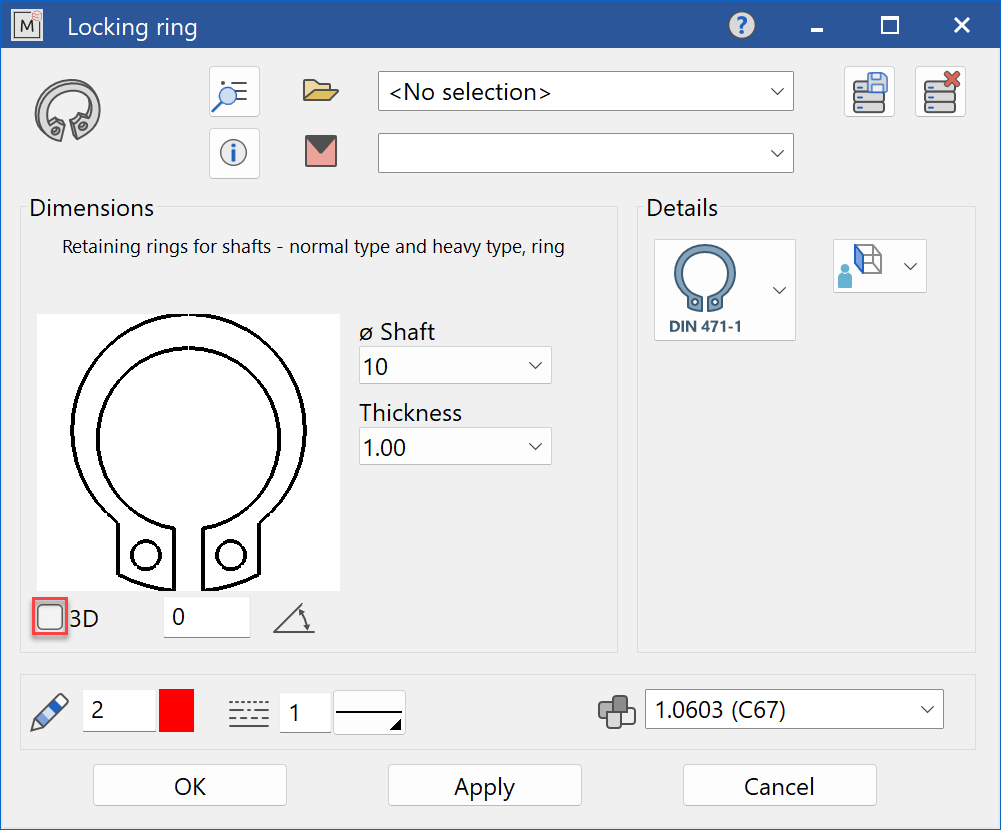Delete saved entry with database delete icon
The height and width of the screenshot is (830, 1001).
[x=940, y=92]
